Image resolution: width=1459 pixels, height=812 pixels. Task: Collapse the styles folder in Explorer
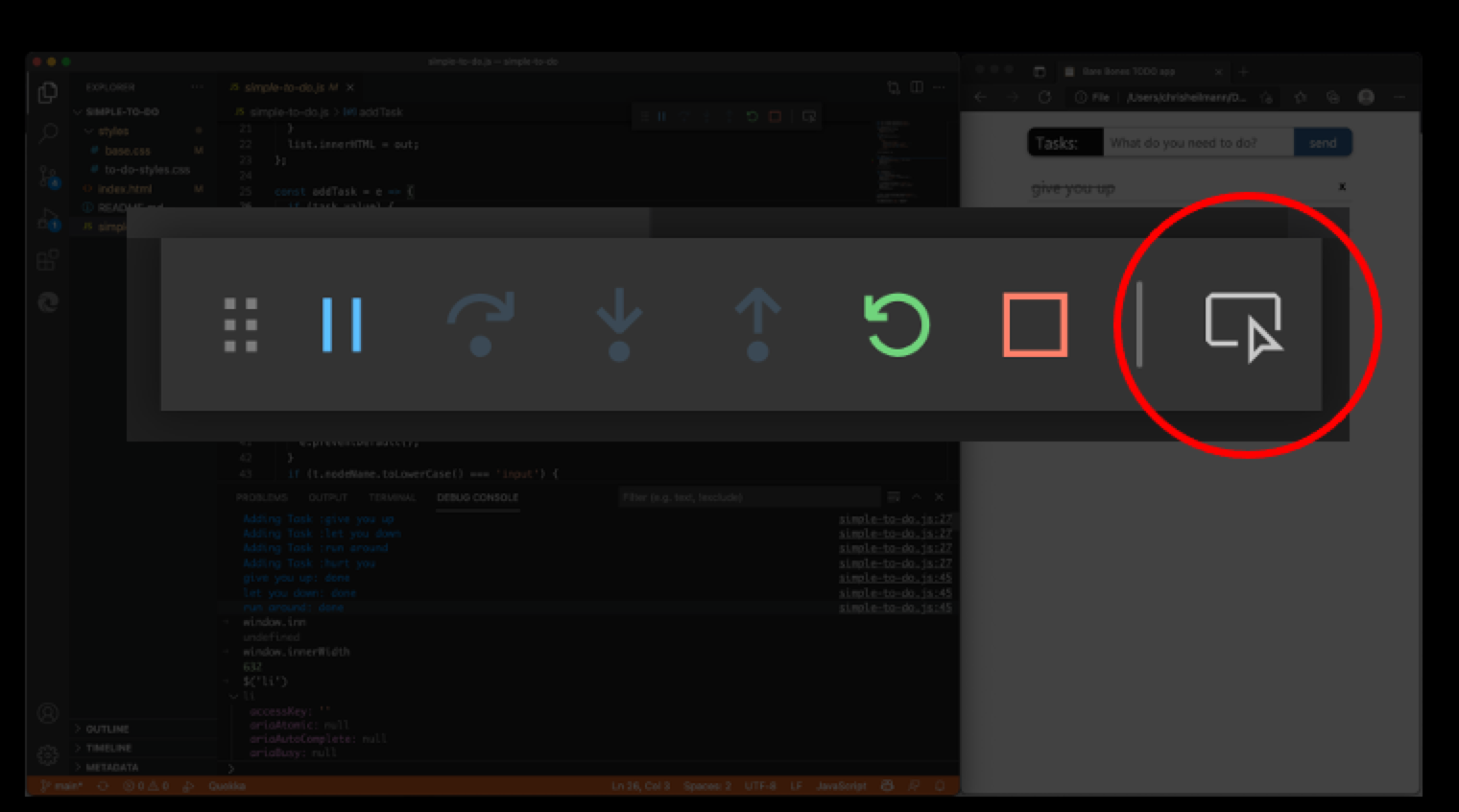coord(112,131)
